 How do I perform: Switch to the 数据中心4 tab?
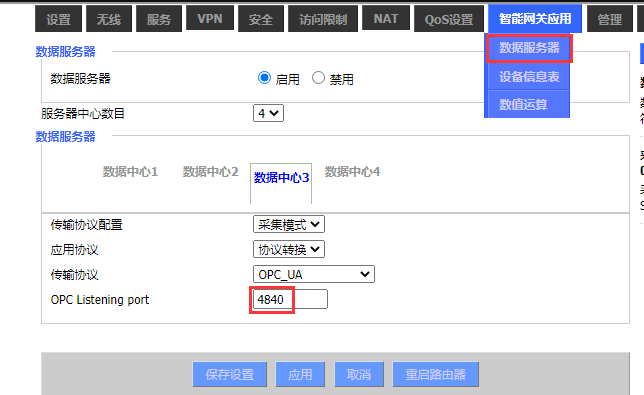[x=352, y=172]
